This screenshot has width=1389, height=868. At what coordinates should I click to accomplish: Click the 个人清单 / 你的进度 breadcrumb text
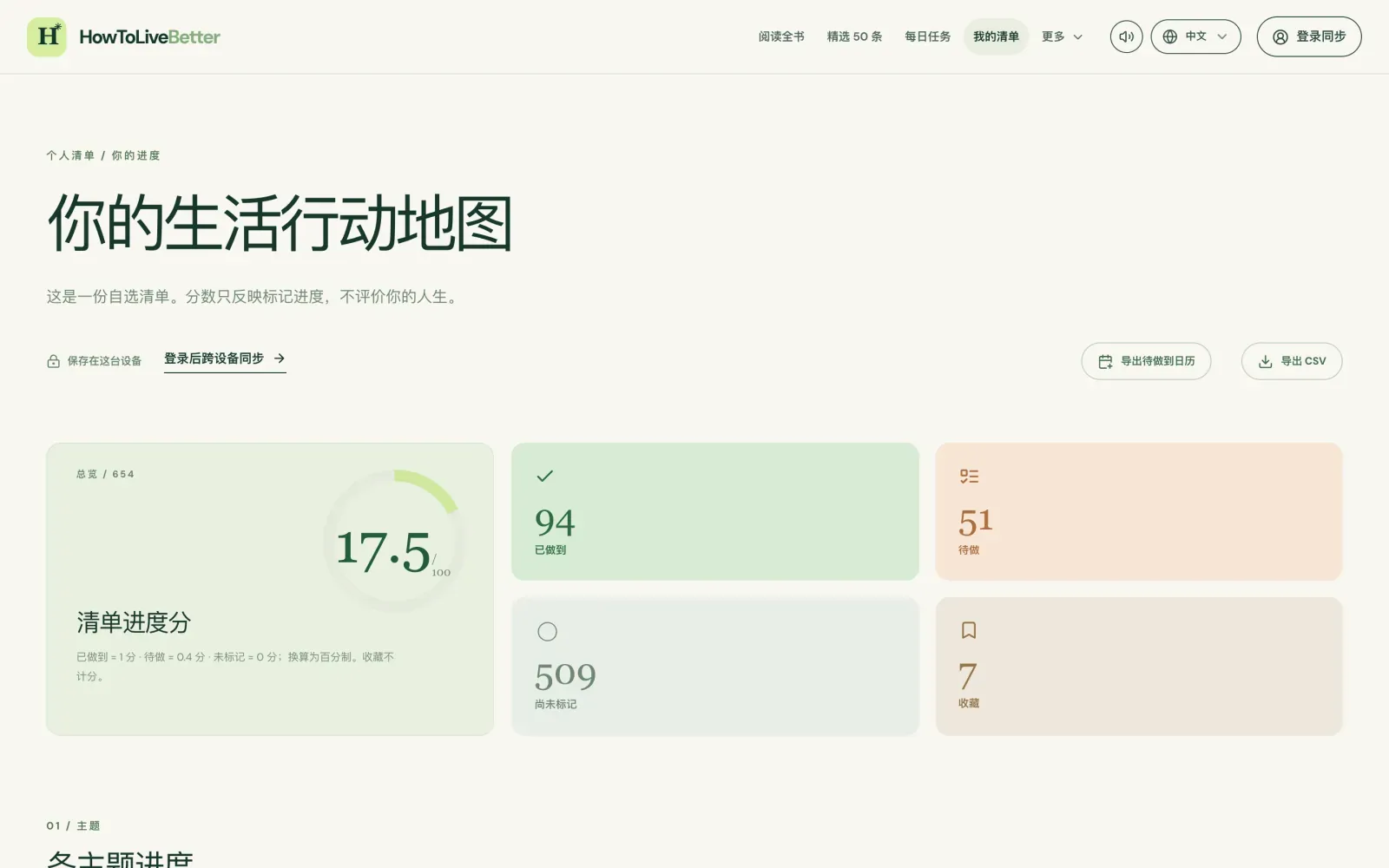(103, 155)
